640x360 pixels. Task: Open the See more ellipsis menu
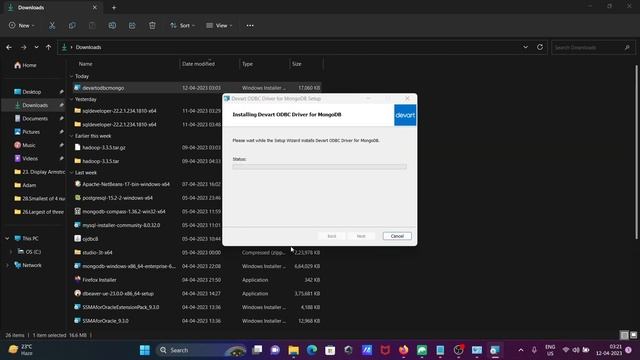pos(250,25)
